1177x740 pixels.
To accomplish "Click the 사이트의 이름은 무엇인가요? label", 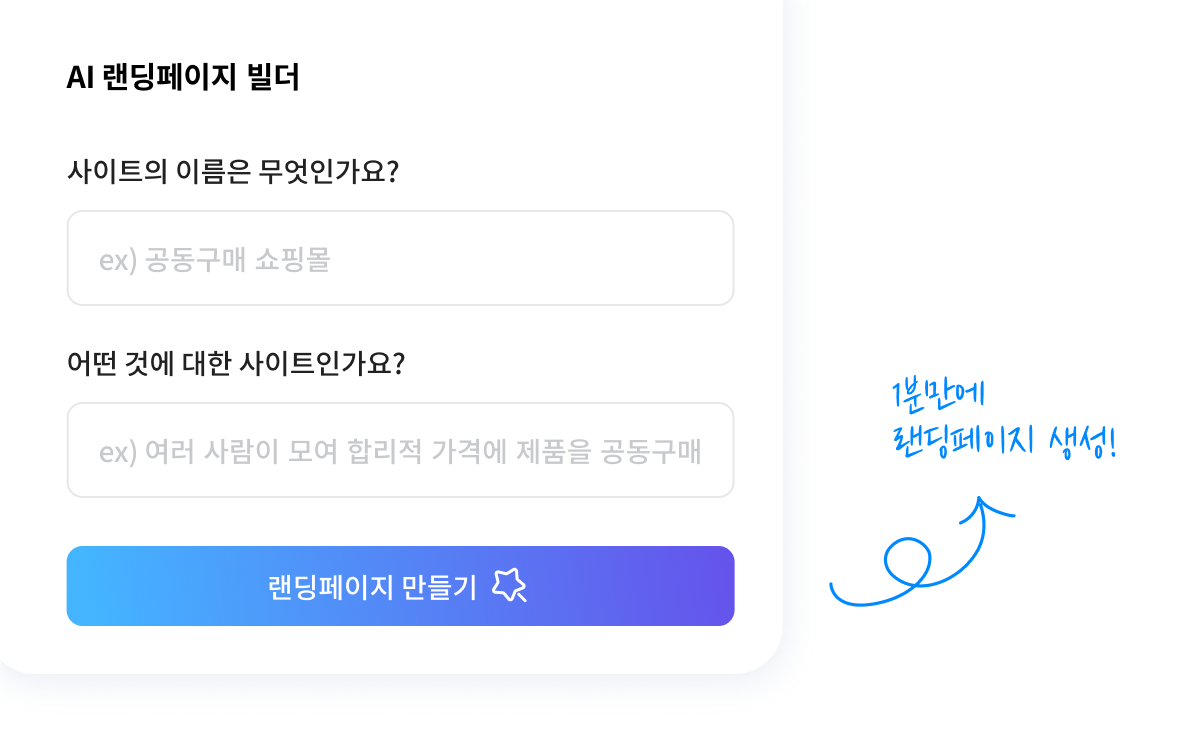I will pos(233,171).
